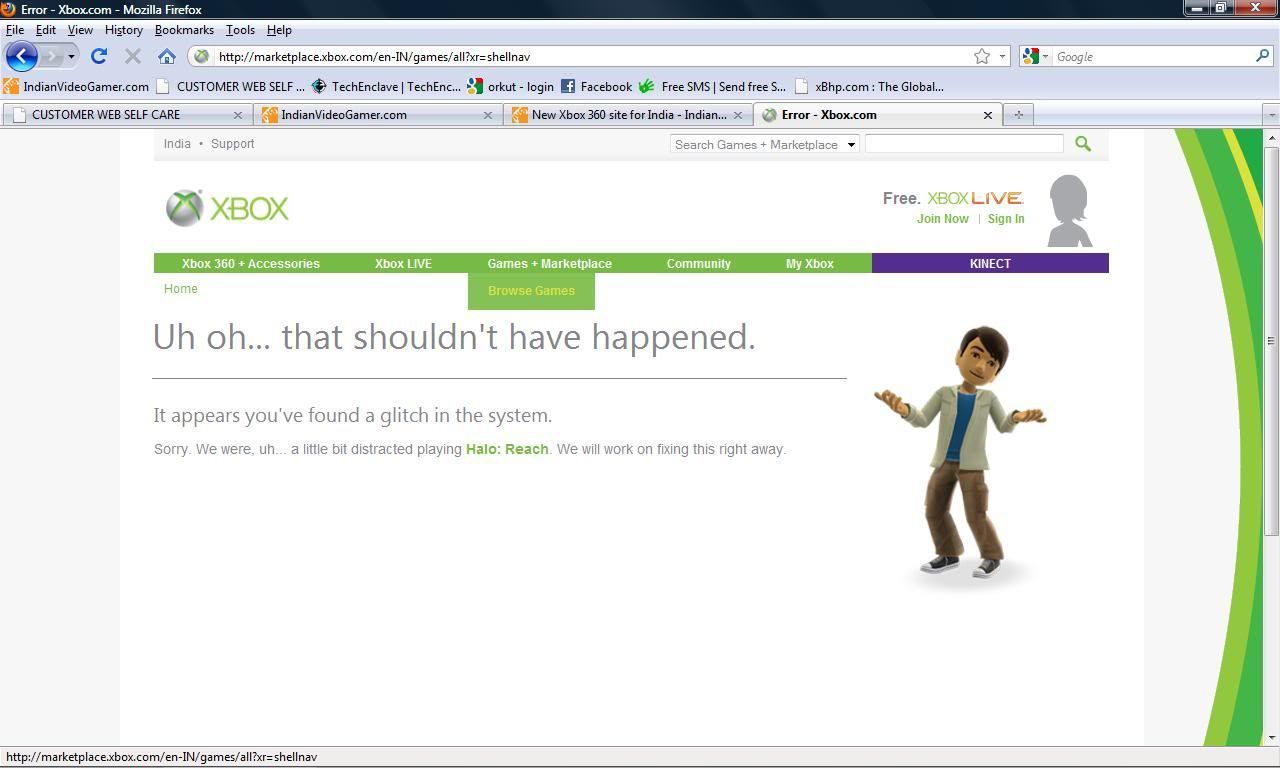
Task: Select Browse Games from the submenu
Action: pos(531,291)
